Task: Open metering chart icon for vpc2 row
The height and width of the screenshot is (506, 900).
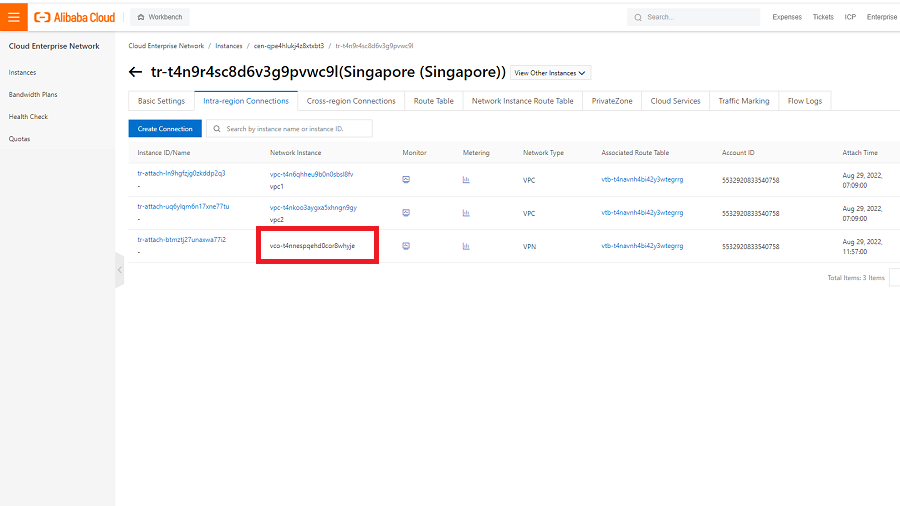Action: pyautogui.click(x=466, y=212)
